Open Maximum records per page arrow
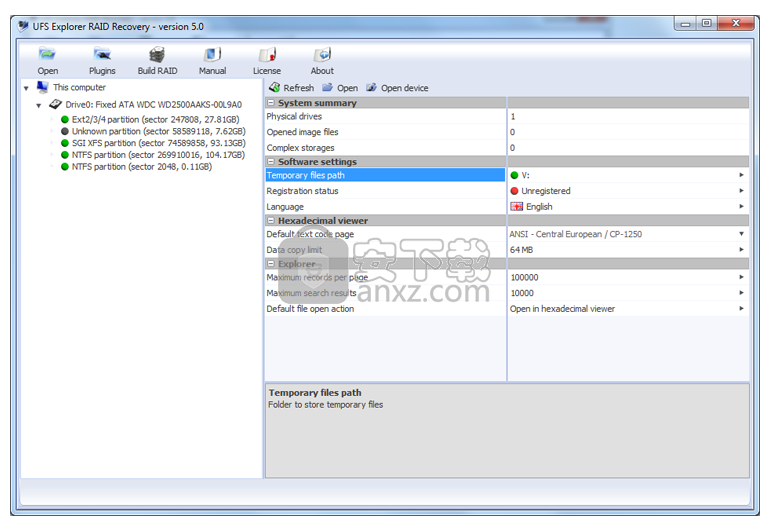Screen dimensions: 772x531 pos(741,278)
